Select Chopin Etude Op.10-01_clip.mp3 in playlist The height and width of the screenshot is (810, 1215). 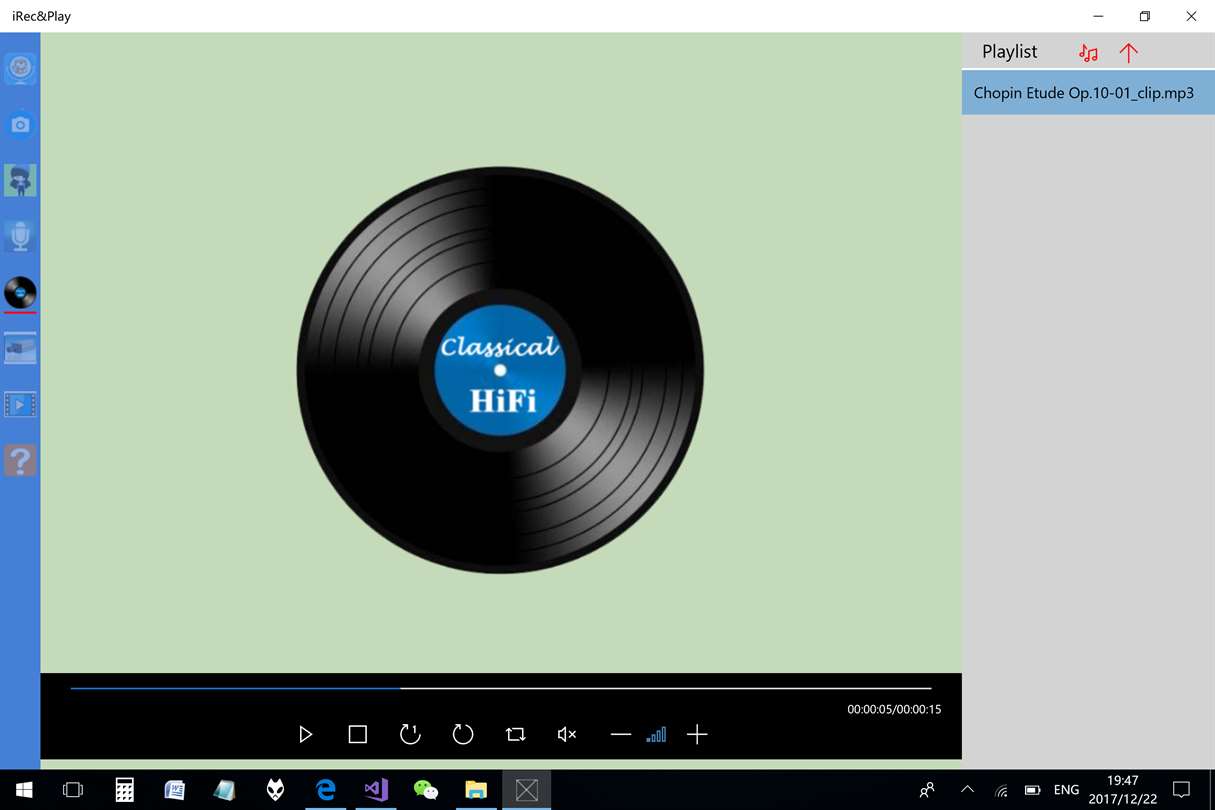click(x=1088, y=93)
